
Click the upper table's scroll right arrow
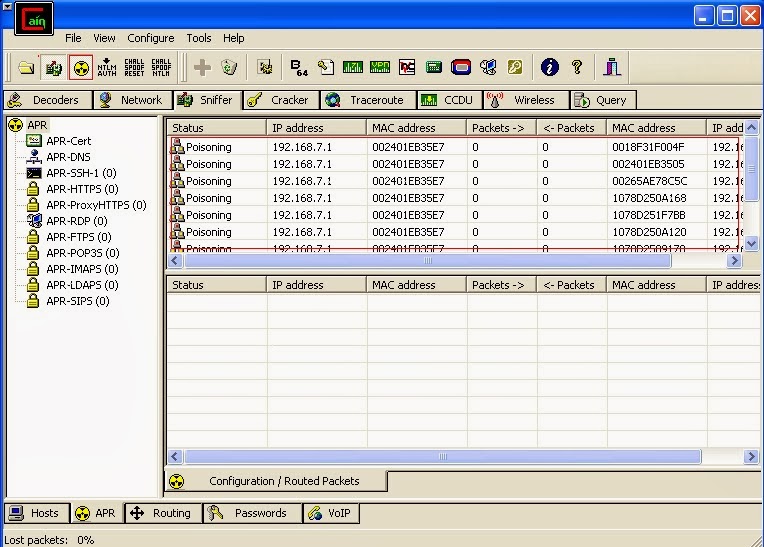pyautogui.click(x=734, y=261)
